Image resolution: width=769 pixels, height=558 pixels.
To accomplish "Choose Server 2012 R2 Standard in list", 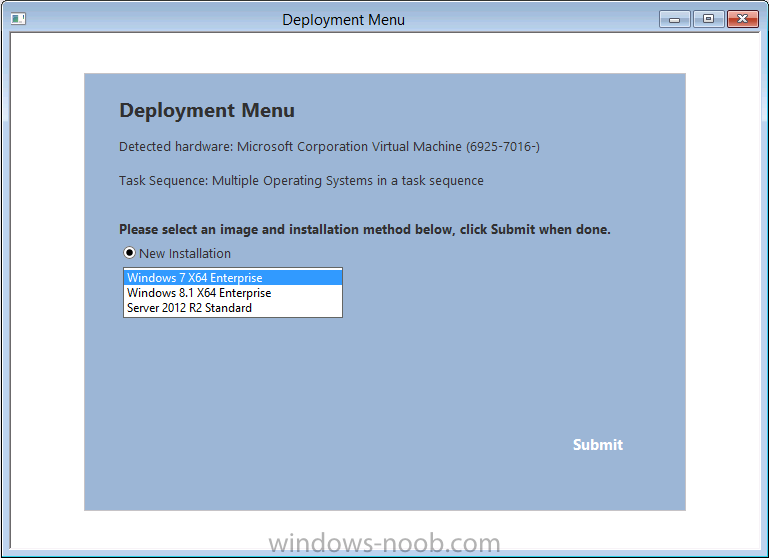I will pyautogui.click(x=233, y=308).
